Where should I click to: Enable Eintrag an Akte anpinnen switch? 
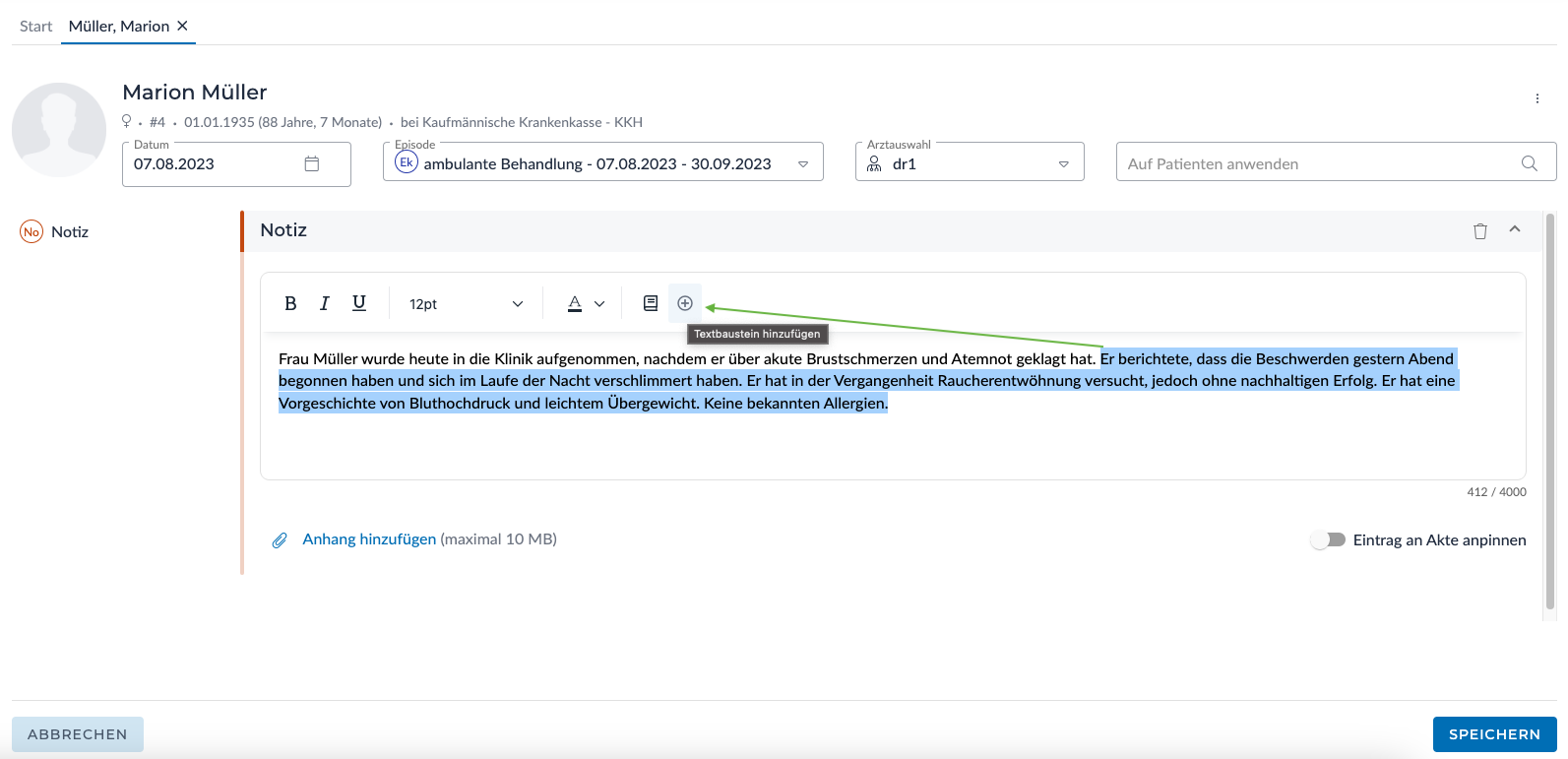(1328, 539)
